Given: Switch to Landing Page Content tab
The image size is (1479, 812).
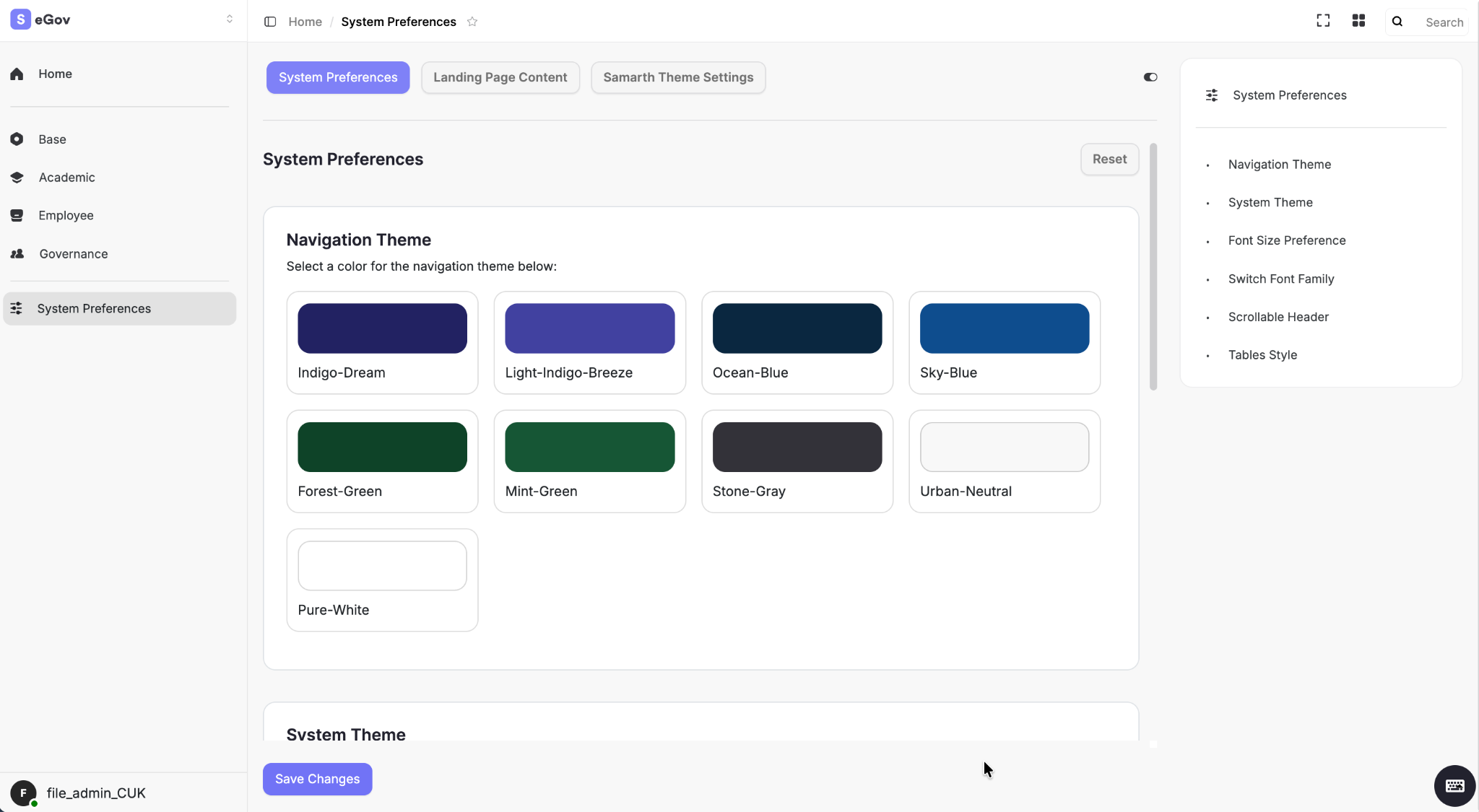Looking at the screenshot, I should pyautogui.click(x=500, y=77).
